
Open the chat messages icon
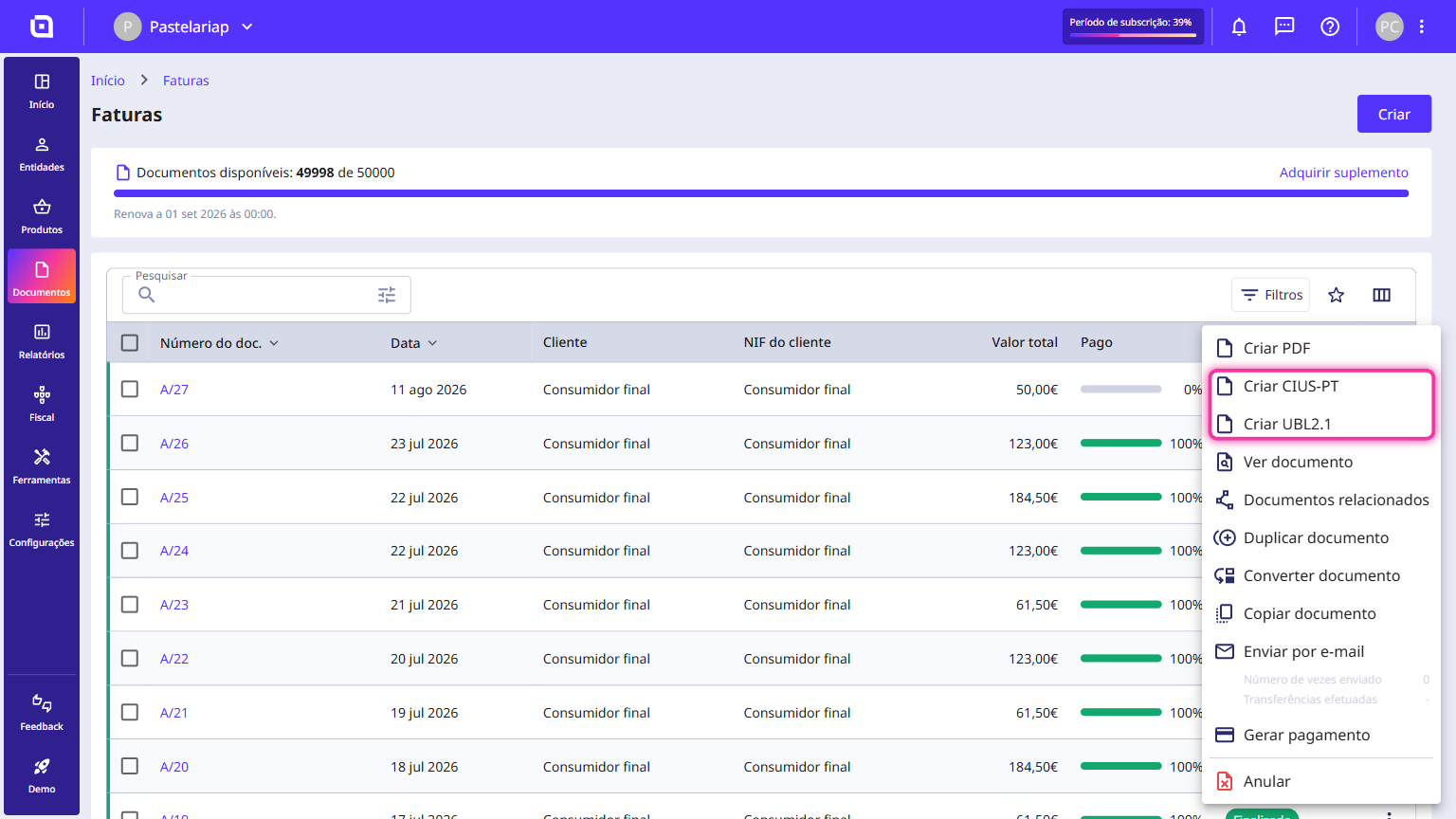(1284, 27)
